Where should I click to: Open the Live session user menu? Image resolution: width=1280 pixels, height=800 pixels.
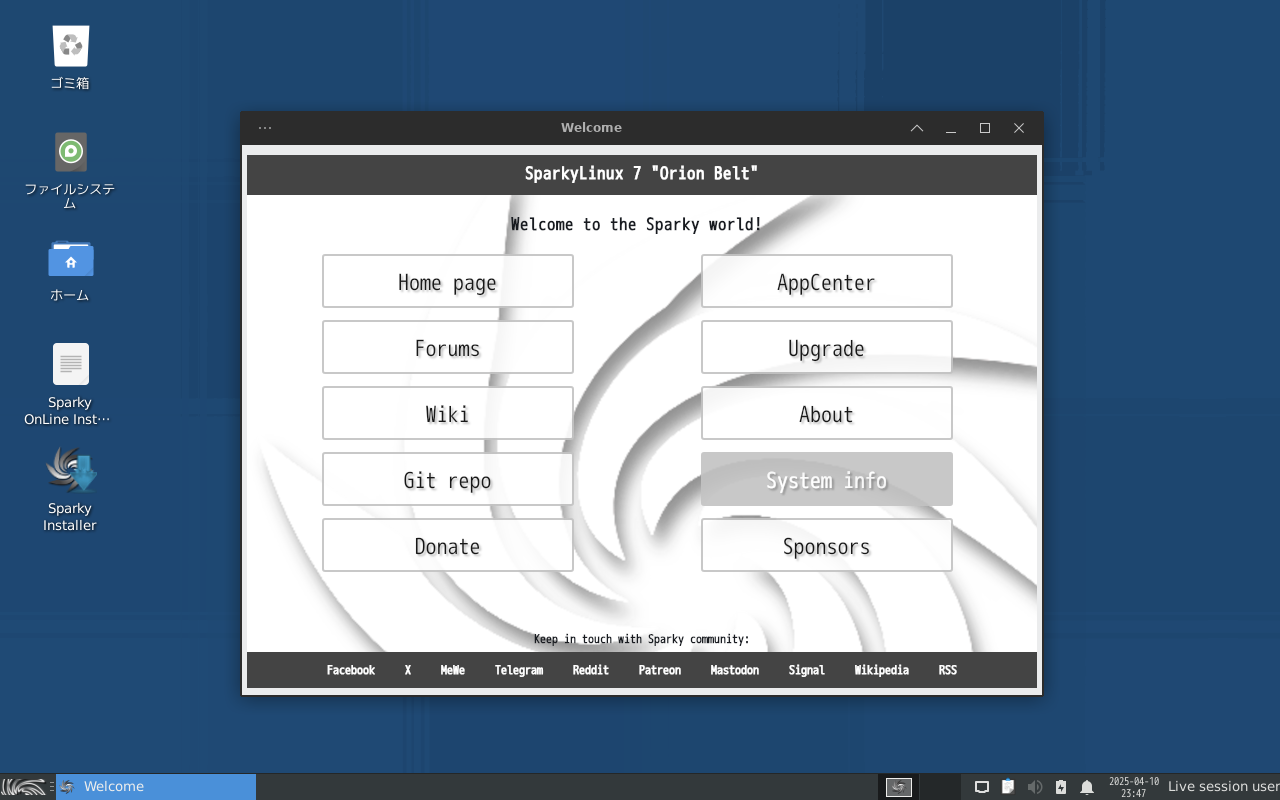coord(1223,787)
